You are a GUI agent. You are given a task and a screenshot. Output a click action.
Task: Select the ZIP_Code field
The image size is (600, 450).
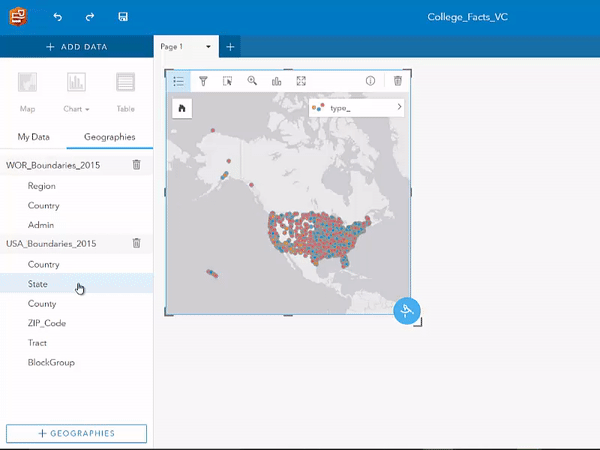[47, 323]
